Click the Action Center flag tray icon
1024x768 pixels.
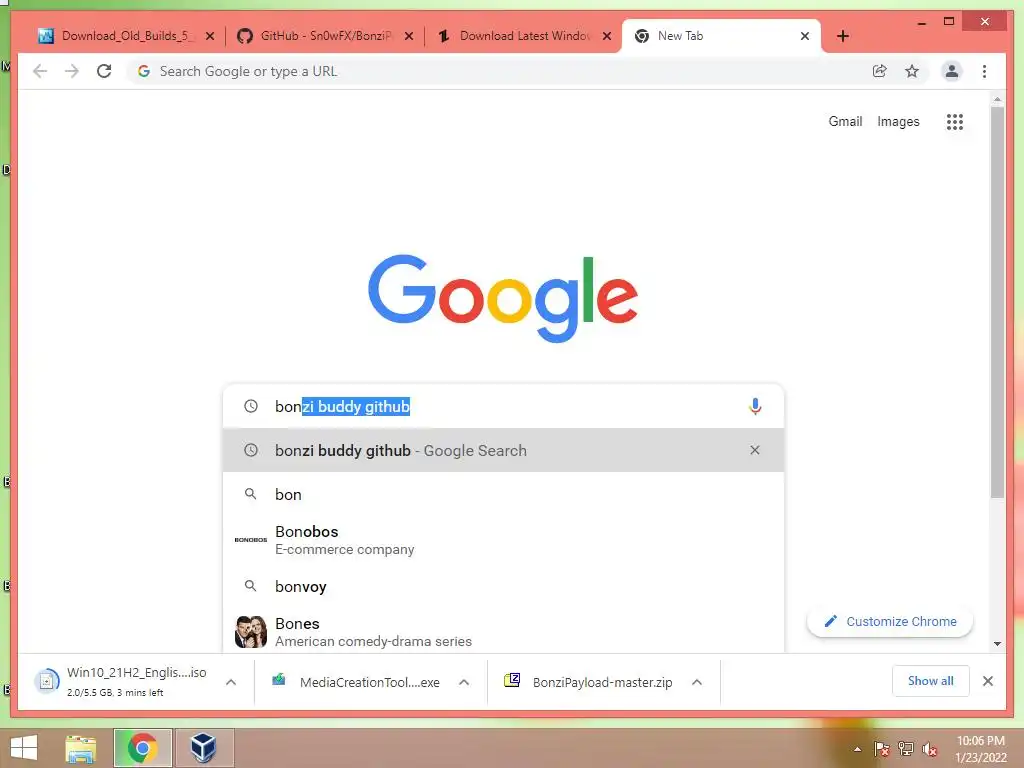click(x=881, y=749)
